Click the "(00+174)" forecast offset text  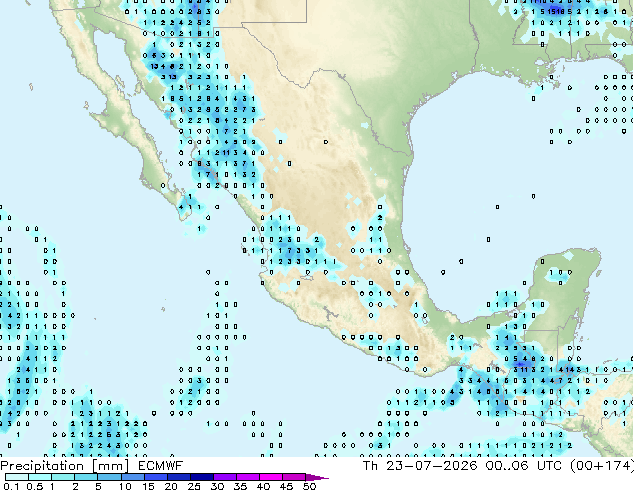[602, 466]
